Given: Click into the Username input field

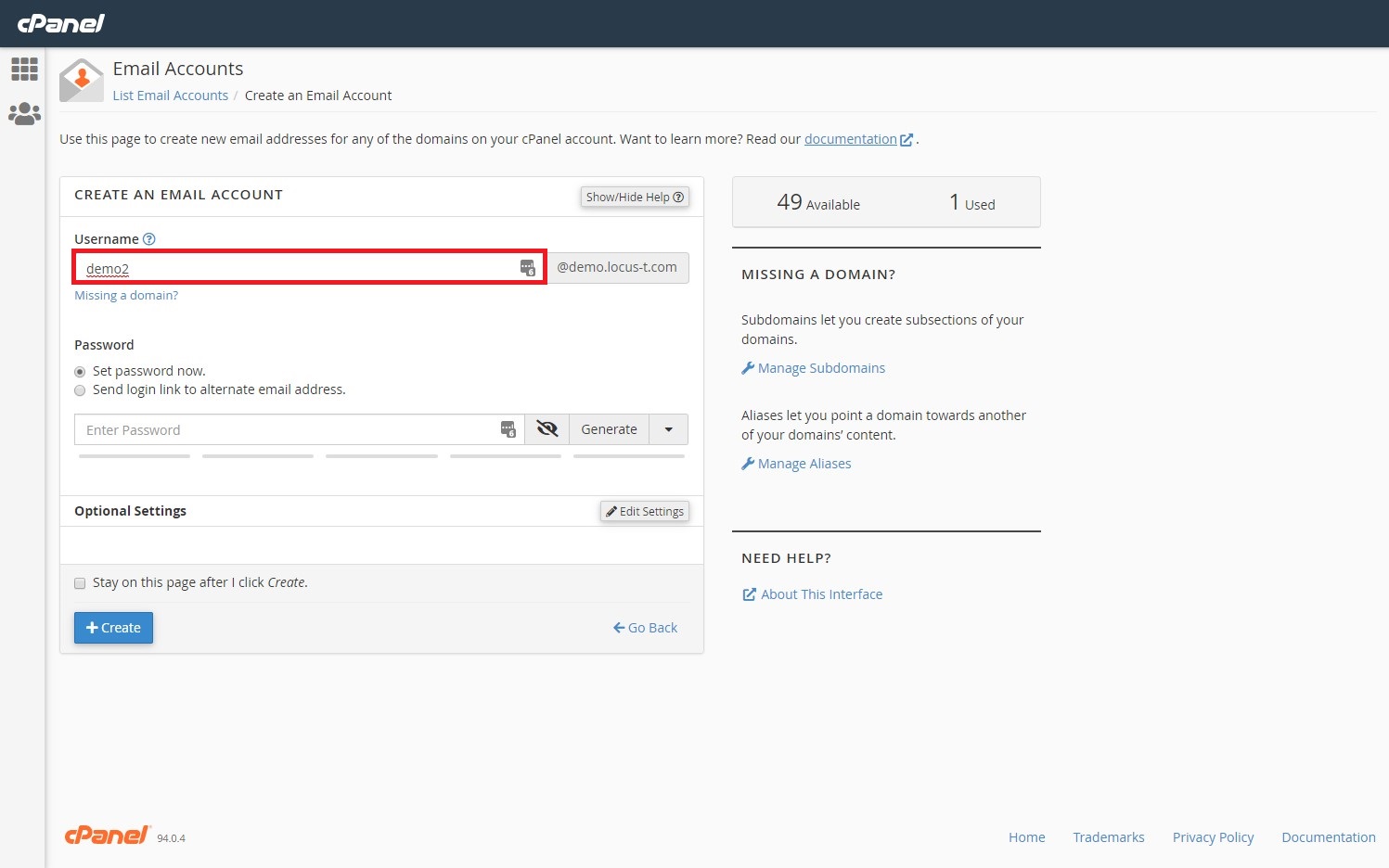Looking at the screenshot, I should tap(309, 268).
